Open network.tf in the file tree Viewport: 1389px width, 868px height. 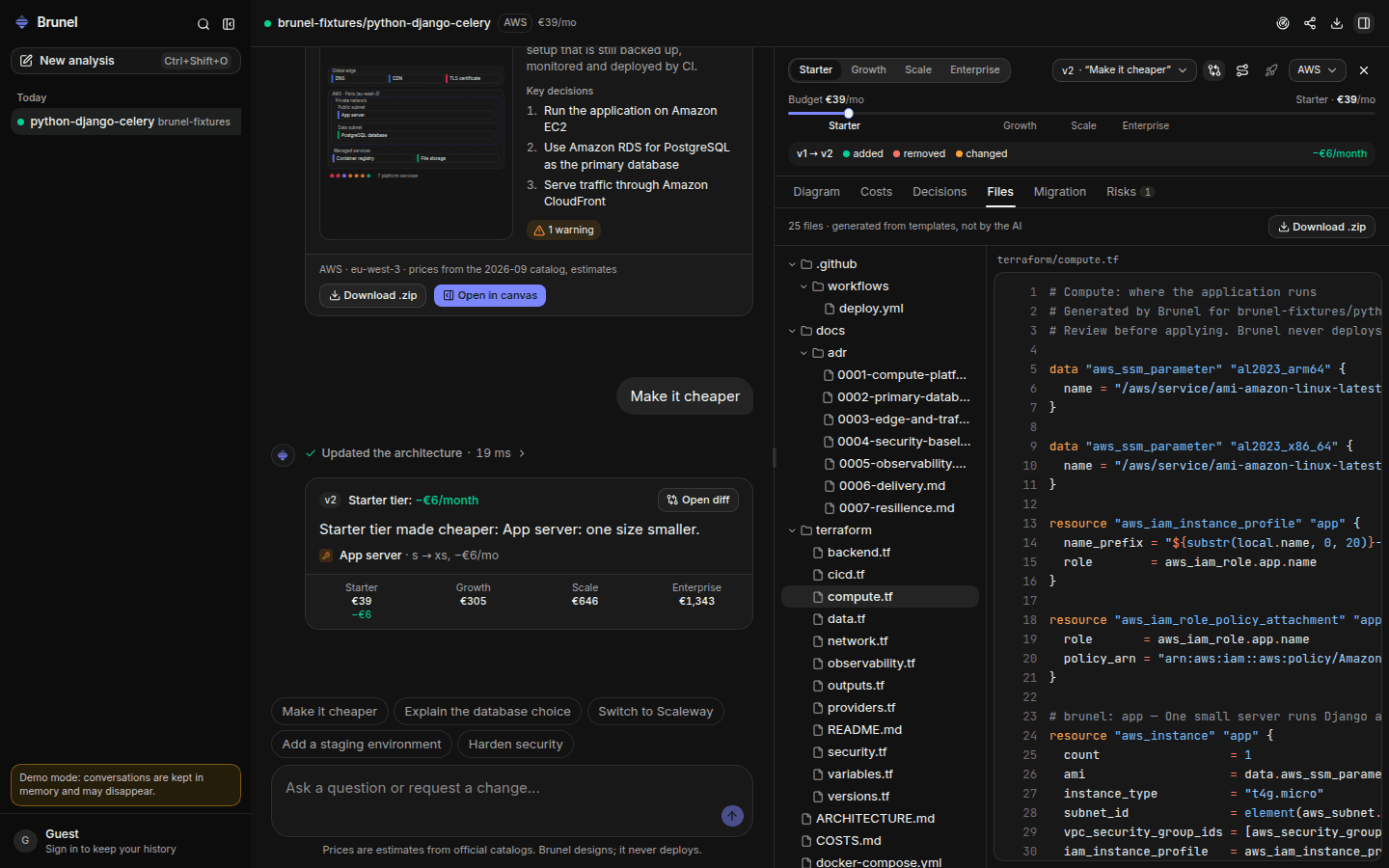point(880,641)
